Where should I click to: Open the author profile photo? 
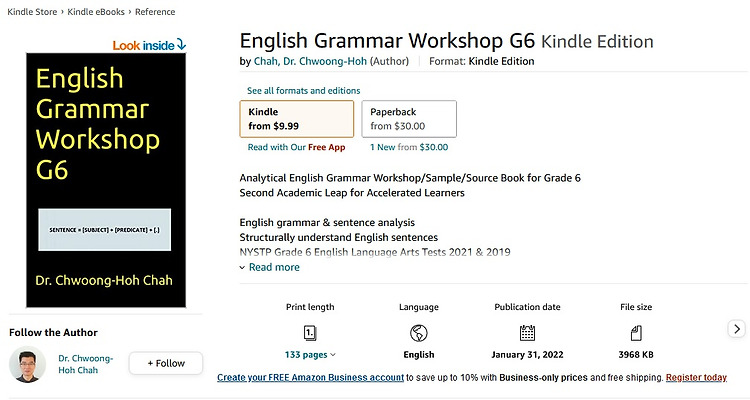(27, 364)
